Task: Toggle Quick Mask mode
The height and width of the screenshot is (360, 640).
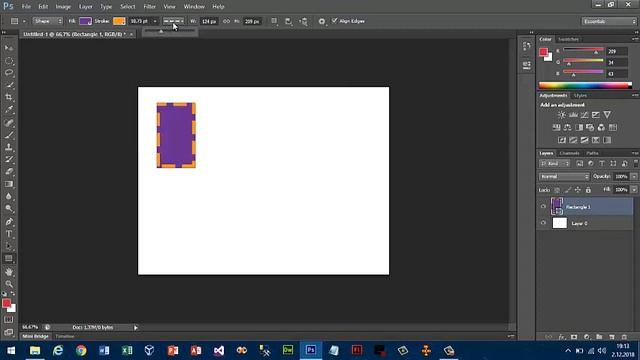Action: pos(9,320)
